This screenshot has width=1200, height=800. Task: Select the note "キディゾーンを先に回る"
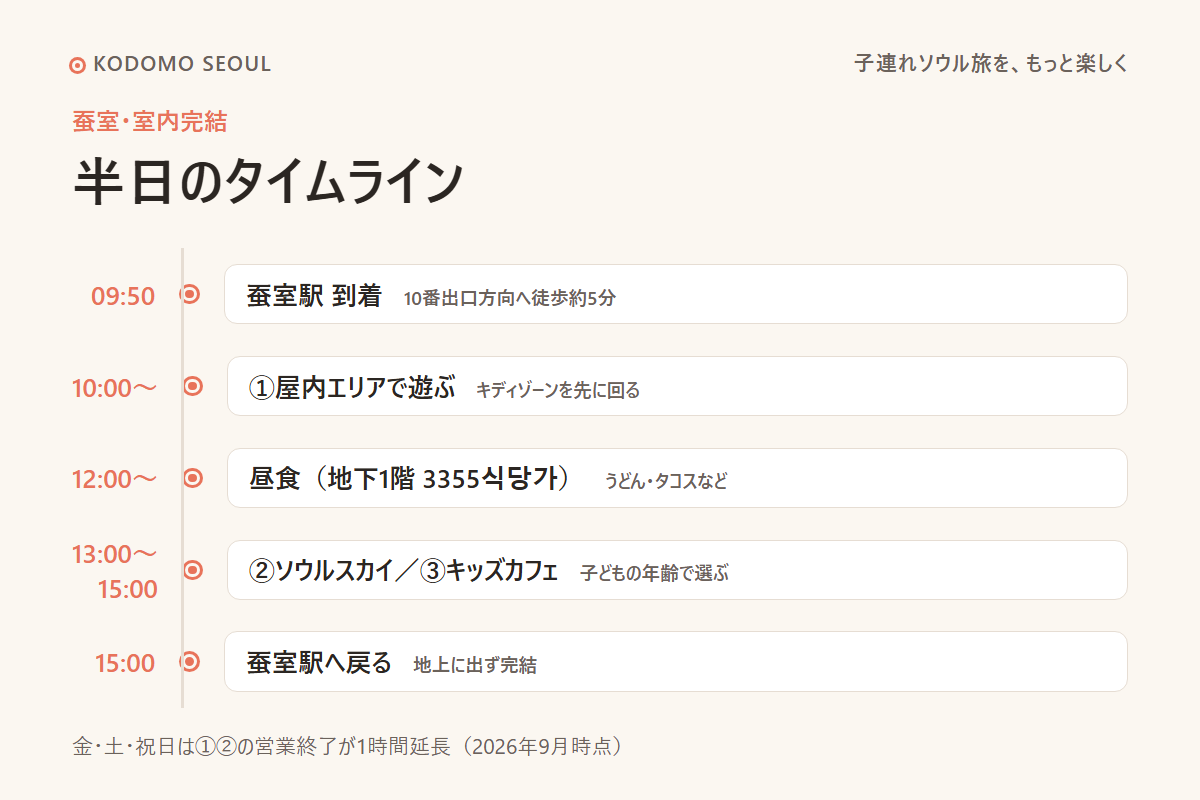coord(558,390)
